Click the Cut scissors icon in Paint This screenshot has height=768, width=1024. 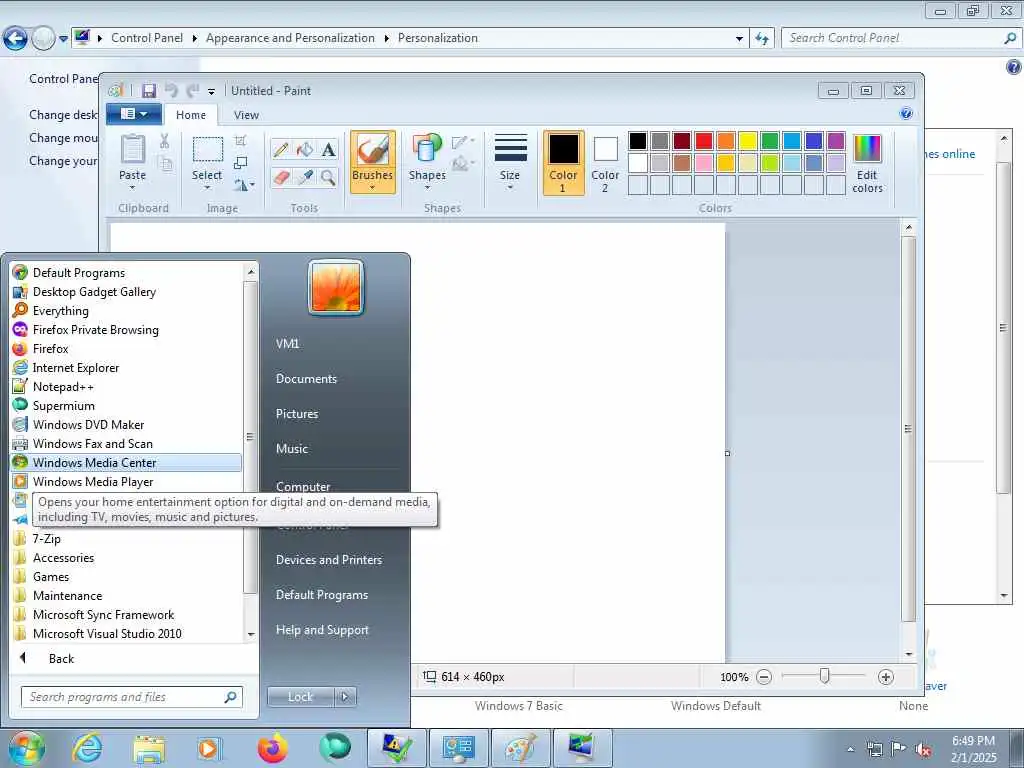click(165, 140)
